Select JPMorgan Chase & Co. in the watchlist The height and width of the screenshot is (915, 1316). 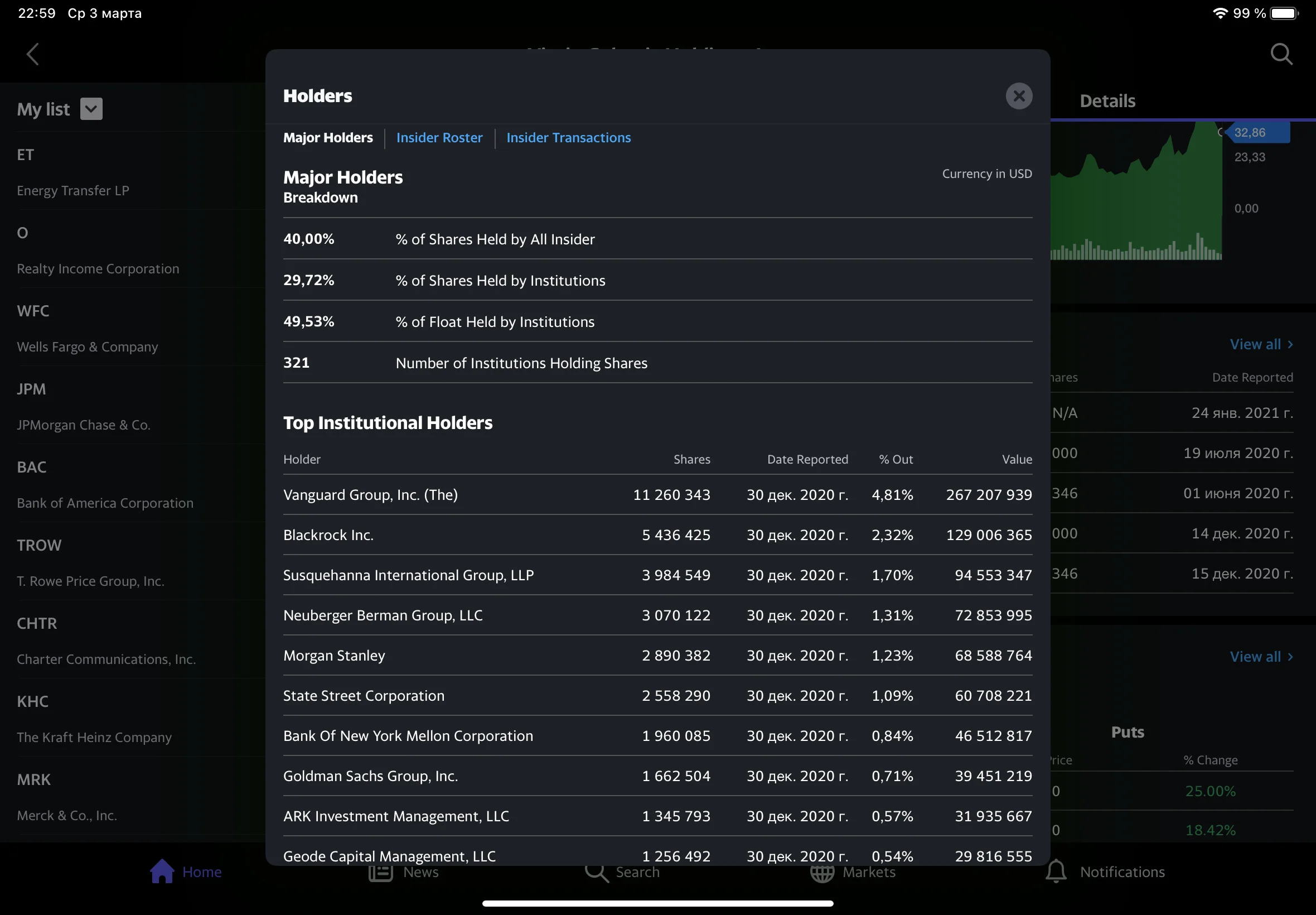click(x=132, y=404)
